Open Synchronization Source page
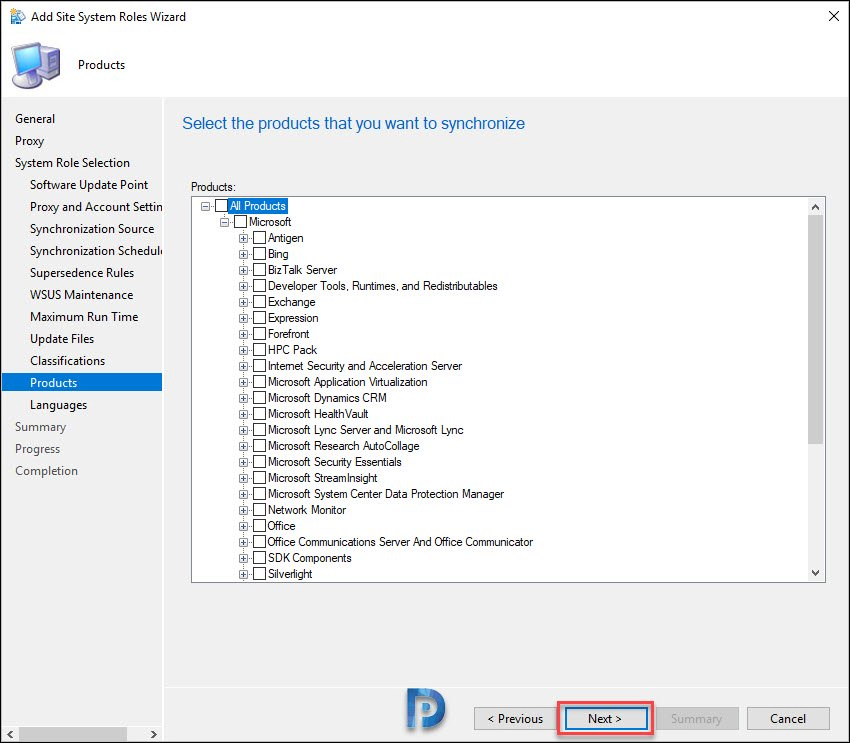This screenshot has height=743, width=850. tap(92, 229)
